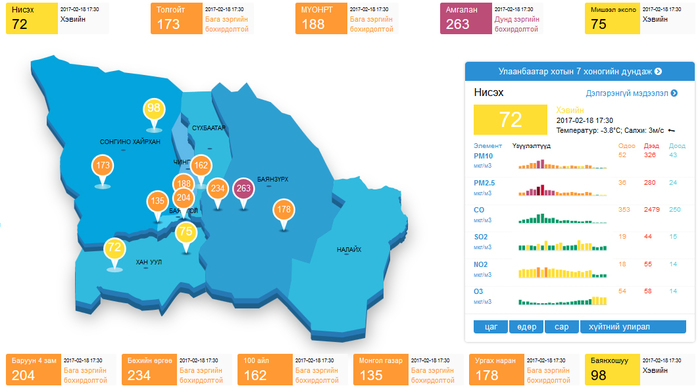This screenshot has width=700, height=388.
Task: Select the orange 234 map marker
Action: pos(217,188)
